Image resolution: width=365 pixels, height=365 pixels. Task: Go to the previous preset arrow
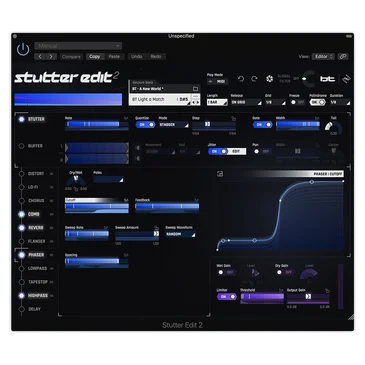pyautogui.click(x=40, y=57)
